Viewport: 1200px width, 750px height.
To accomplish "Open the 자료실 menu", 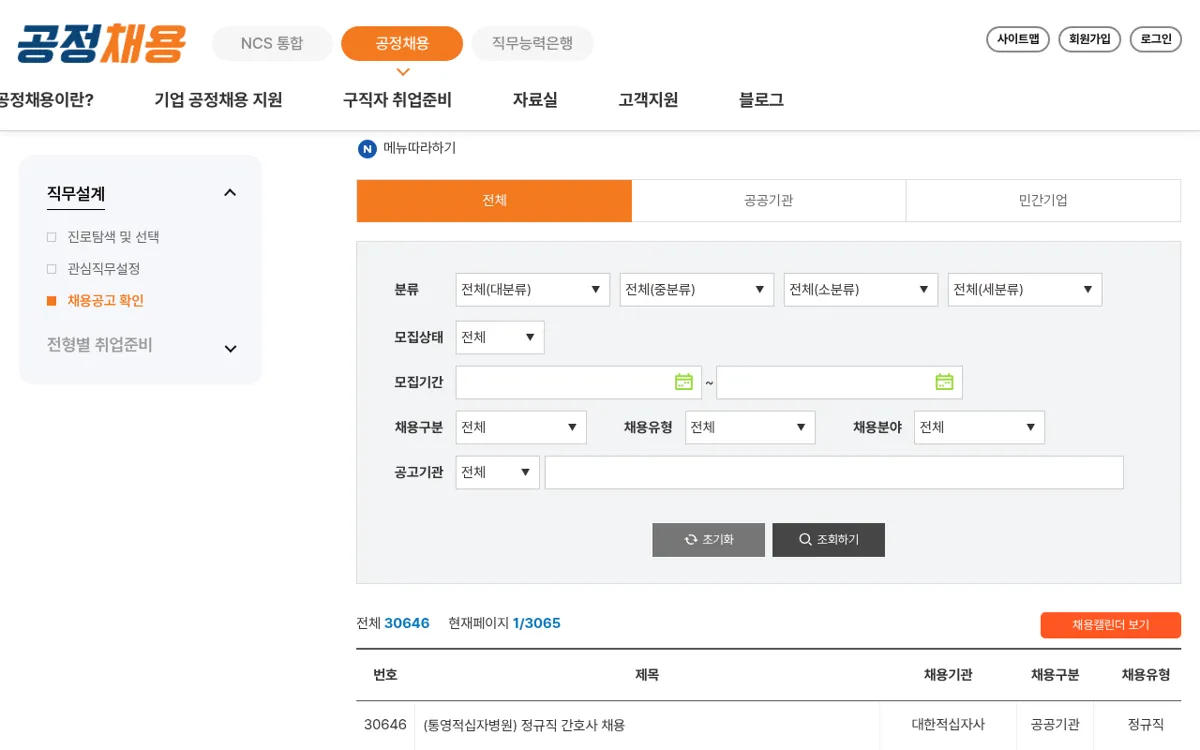I will coord(535,100).
